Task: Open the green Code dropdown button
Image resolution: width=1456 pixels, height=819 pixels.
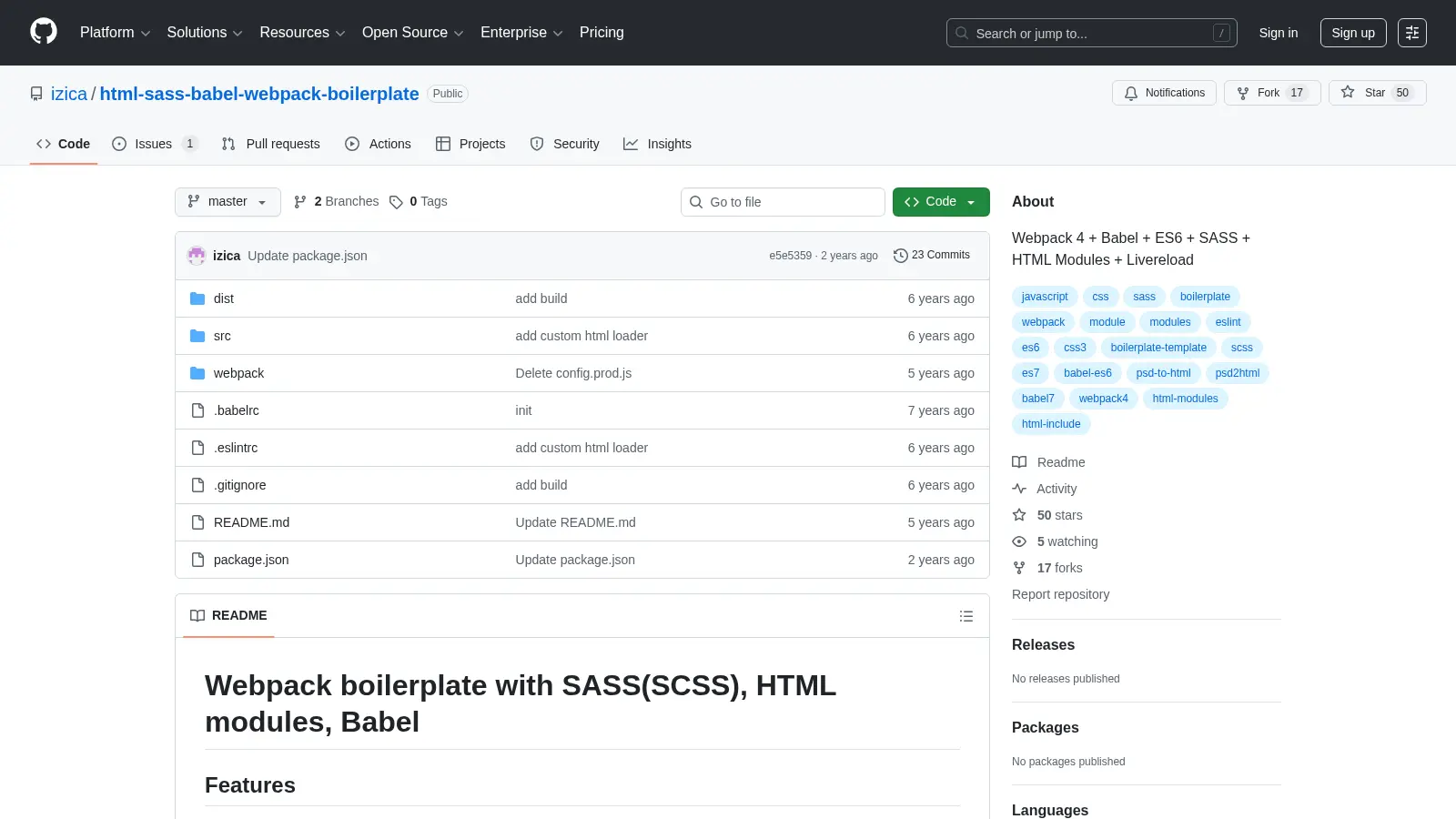Action: pyautogui.click(x=941, y=202)
